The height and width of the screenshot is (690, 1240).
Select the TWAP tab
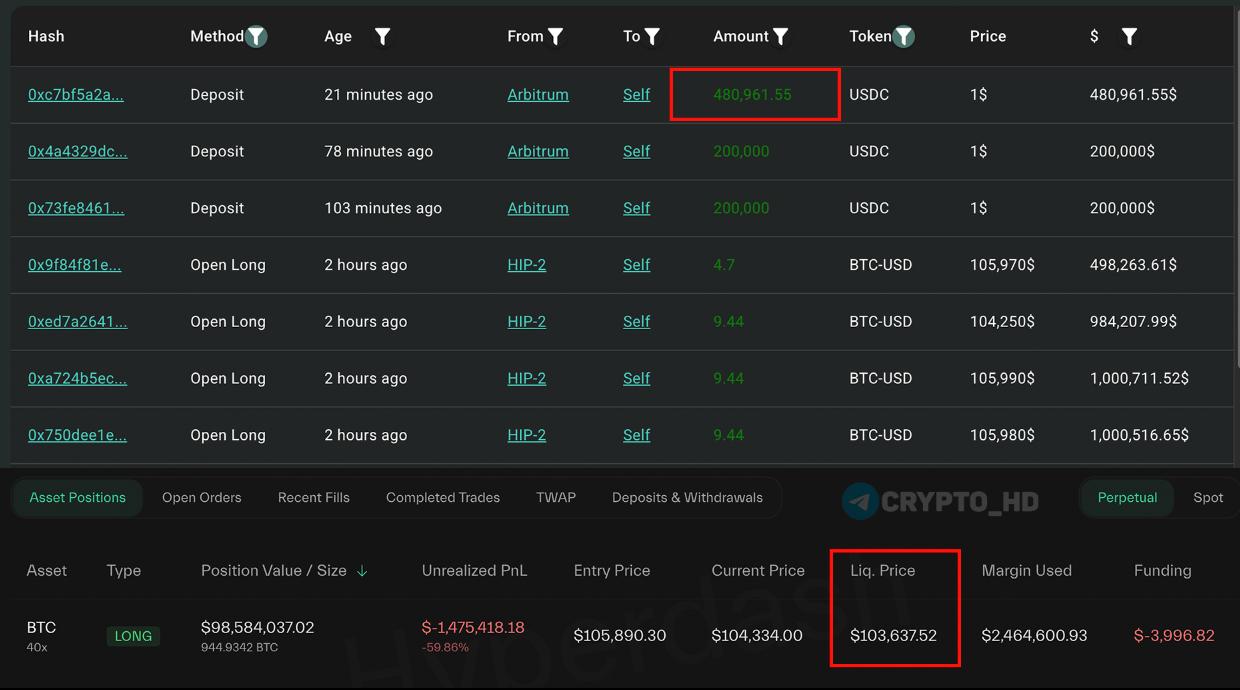556,497
